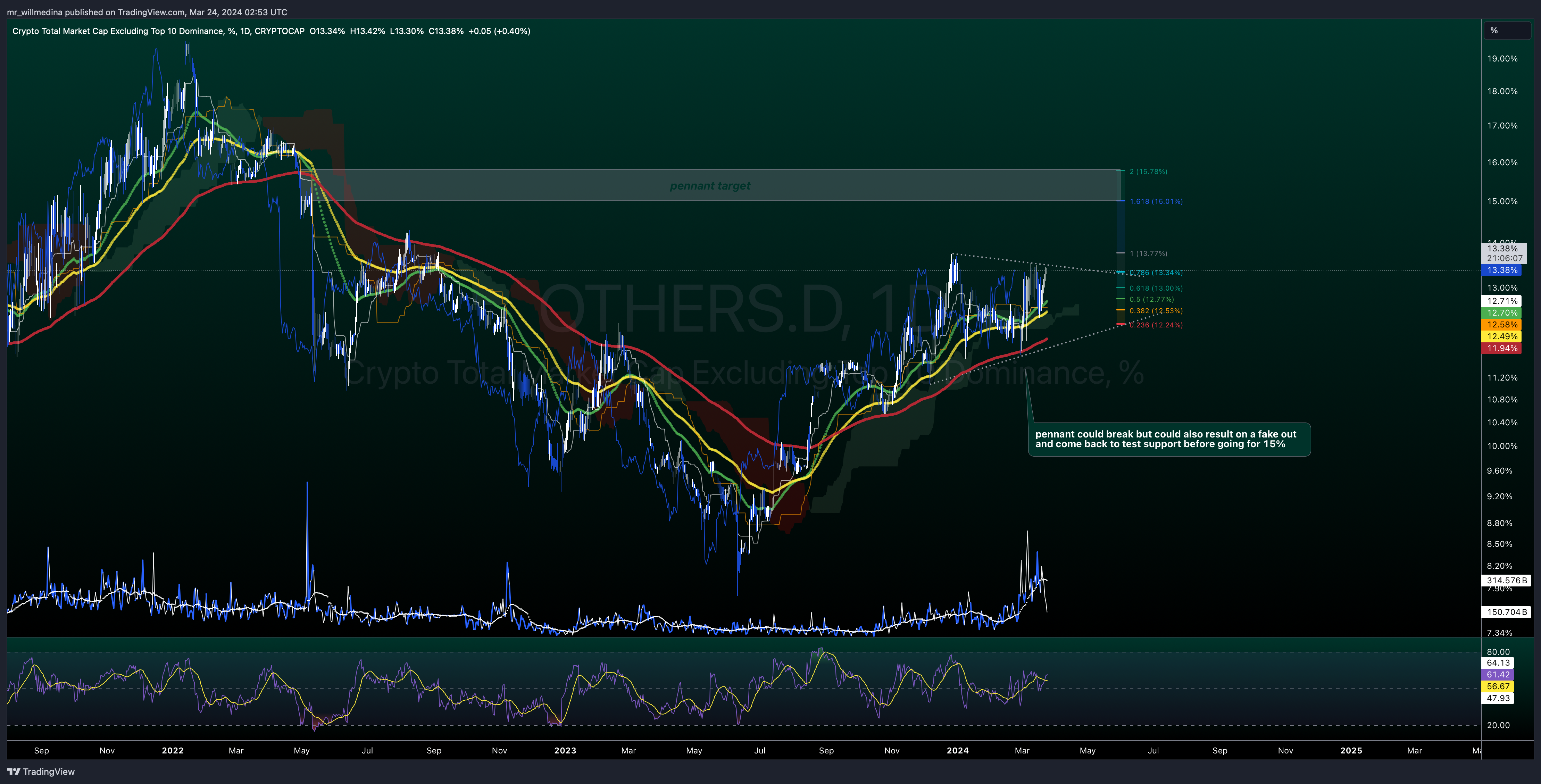Click the orange 12.58% price tag
Viewport: 1541px width, 784px height.
tap(1502, 325)
